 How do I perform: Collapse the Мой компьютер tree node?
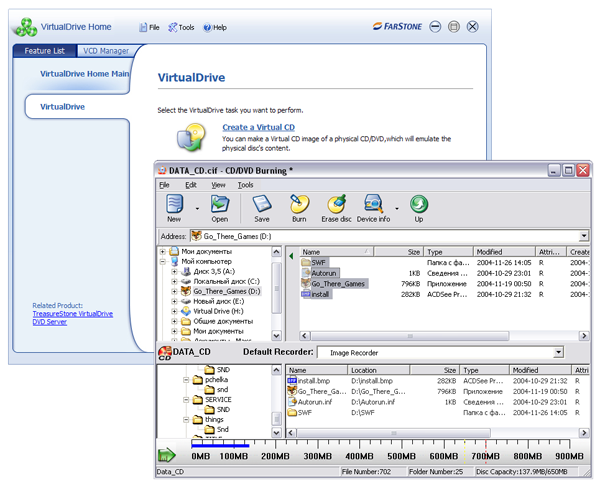coord(163,262)
